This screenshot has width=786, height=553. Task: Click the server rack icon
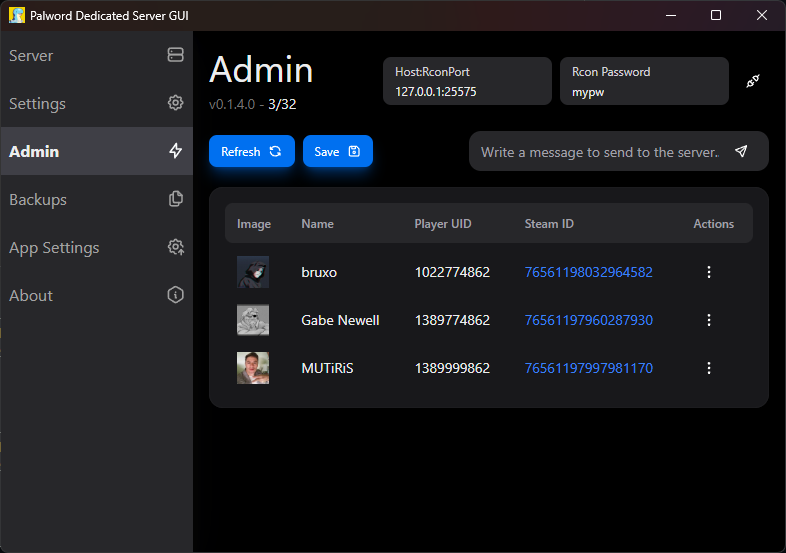[175, 55]
